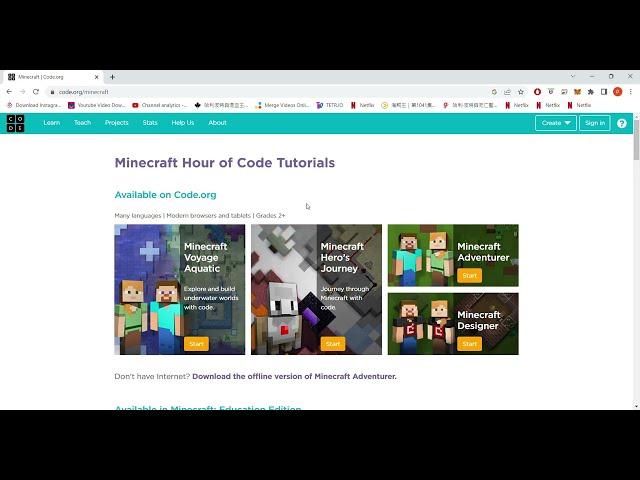Click "Journey through Minecraft with code" description

click(345, 298)
